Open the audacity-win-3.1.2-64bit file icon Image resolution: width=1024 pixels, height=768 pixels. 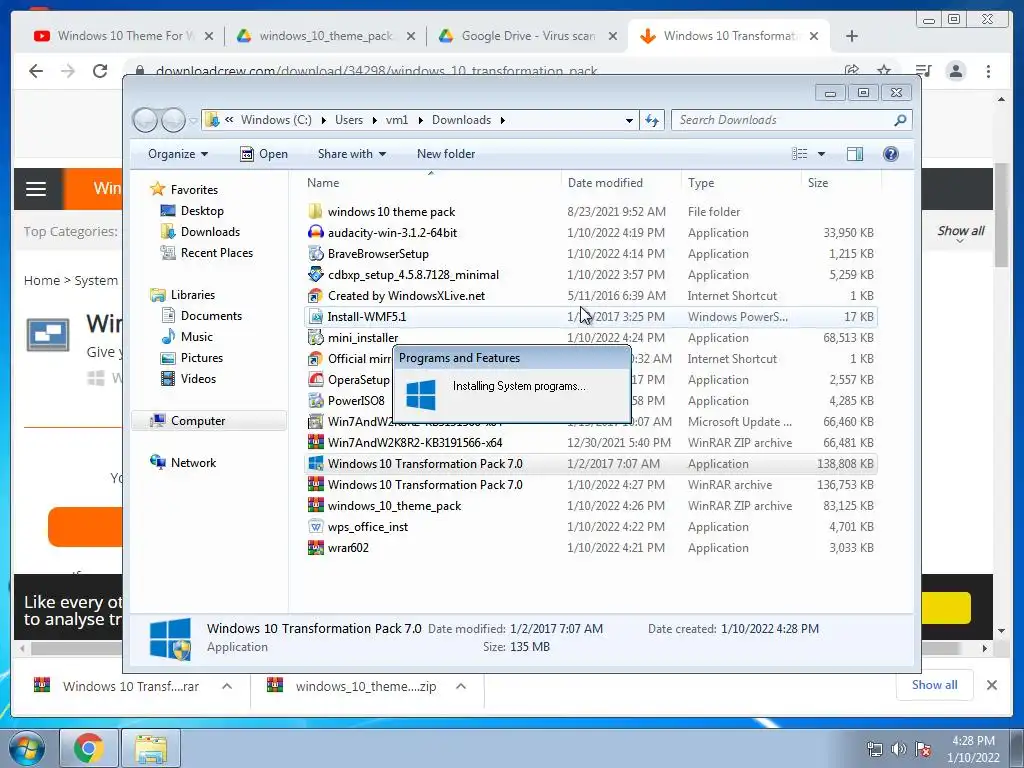tap(315, 232)
